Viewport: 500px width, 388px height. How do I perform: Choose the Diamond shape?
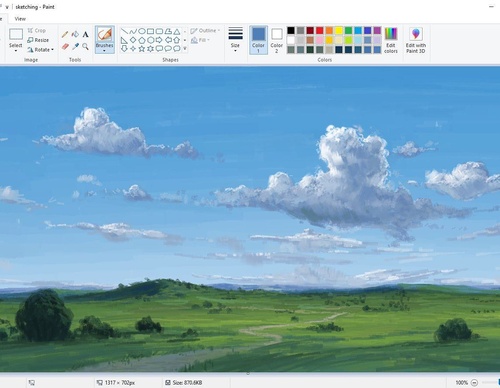133,40
